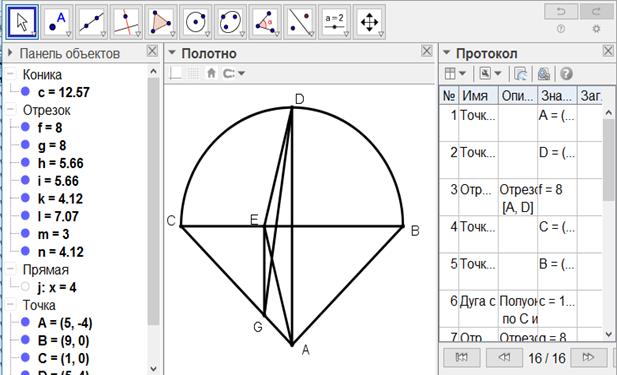Select the Move arrow tool

[22, 22]
